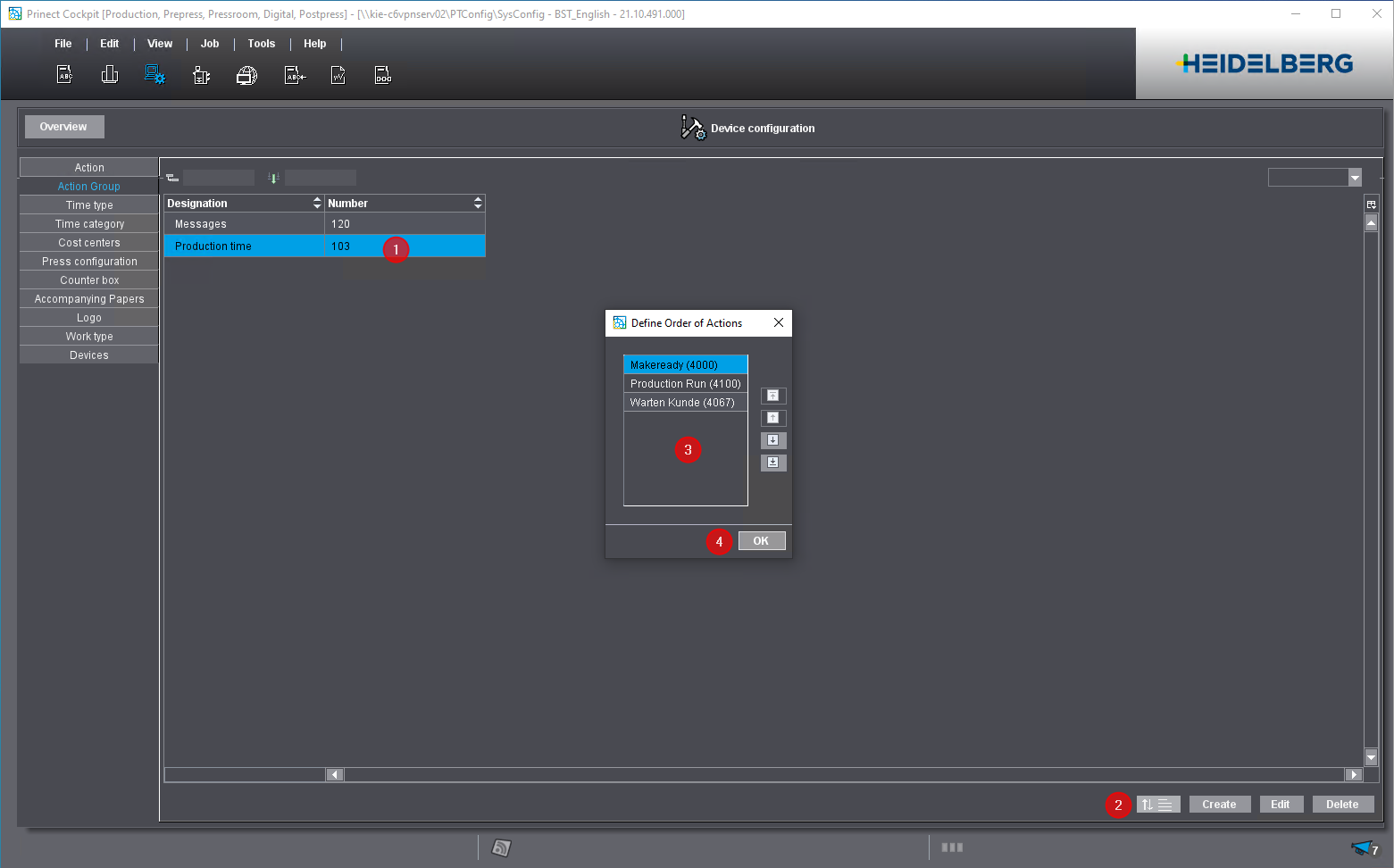Open the globe network toolbar icon

click(246, 74)
